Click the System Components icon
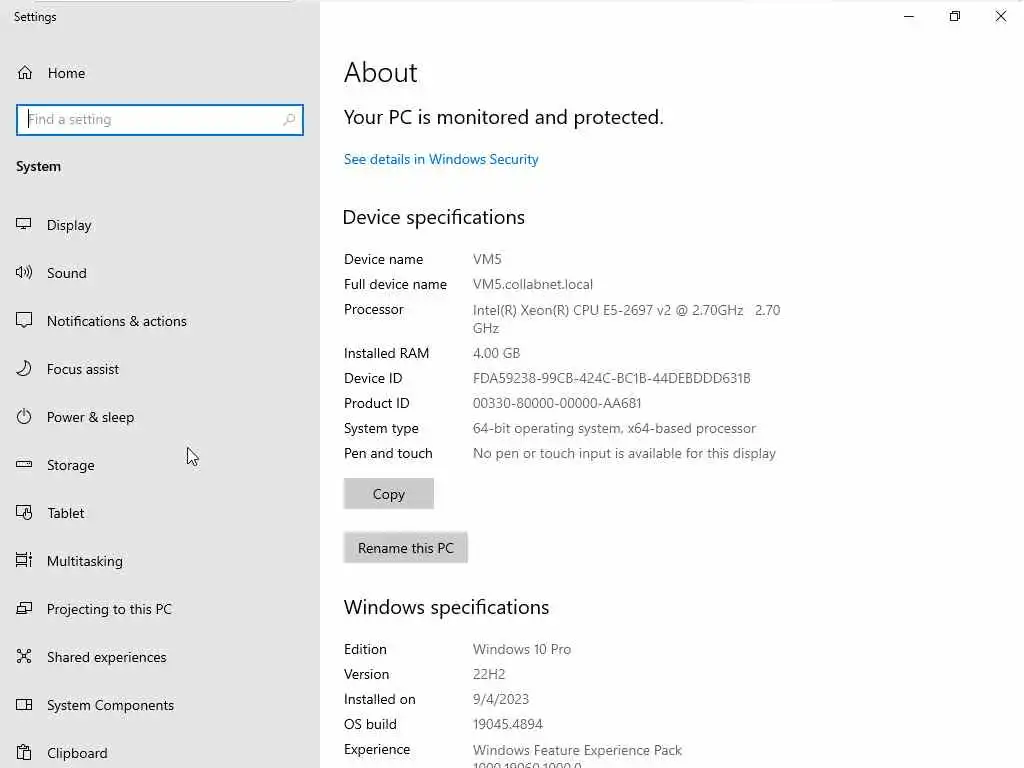Screen dimensions: 1024x768 coord(24,705)
